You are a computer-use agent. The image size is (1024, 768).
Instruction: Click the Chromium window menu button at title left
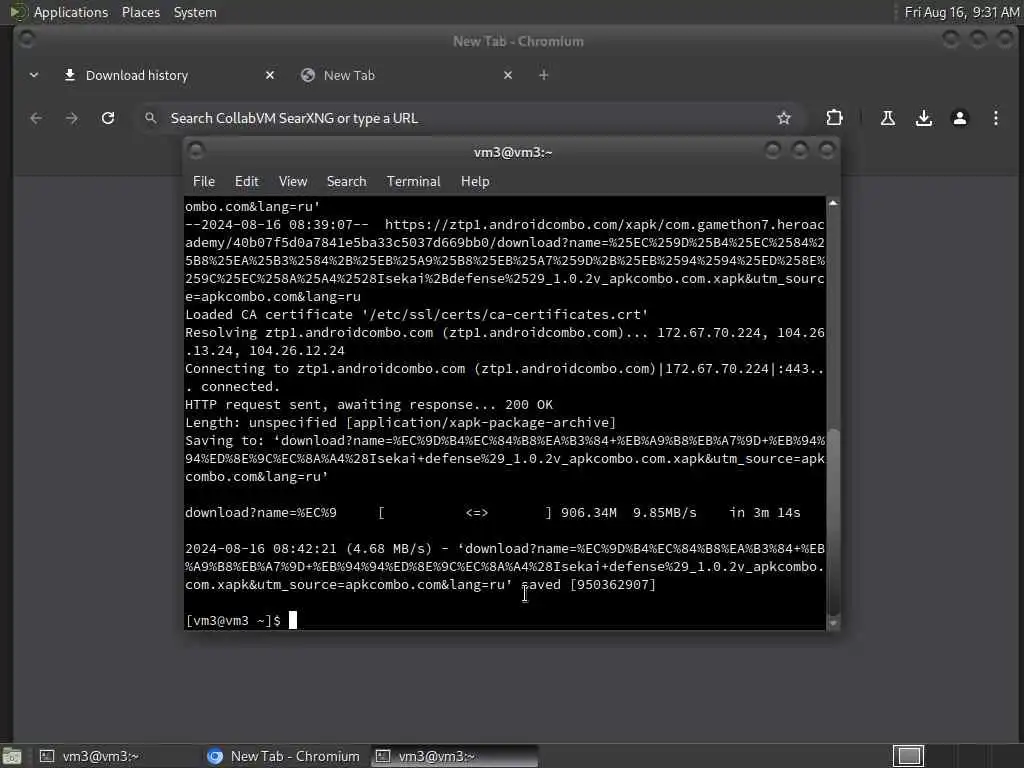[x=27, y=40]
